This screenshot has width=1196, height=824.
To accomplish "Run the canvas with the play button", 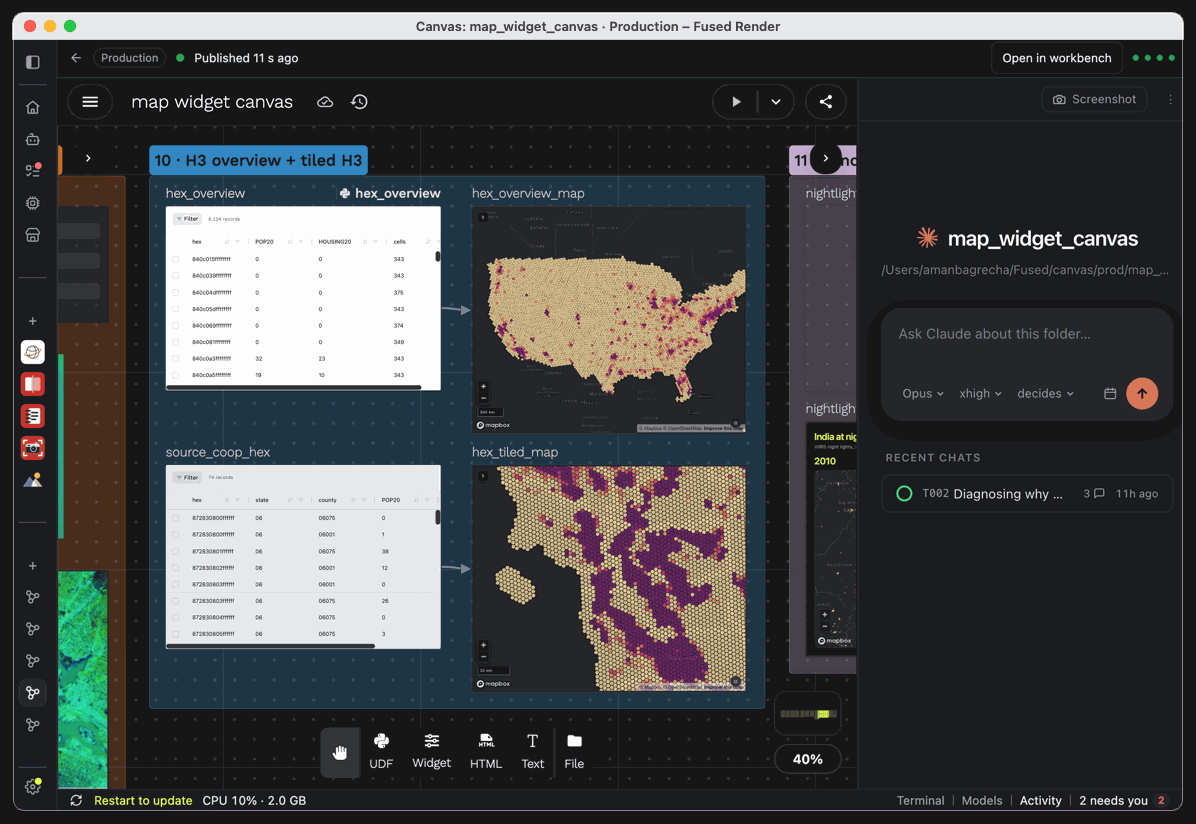I will pos(736,101).
